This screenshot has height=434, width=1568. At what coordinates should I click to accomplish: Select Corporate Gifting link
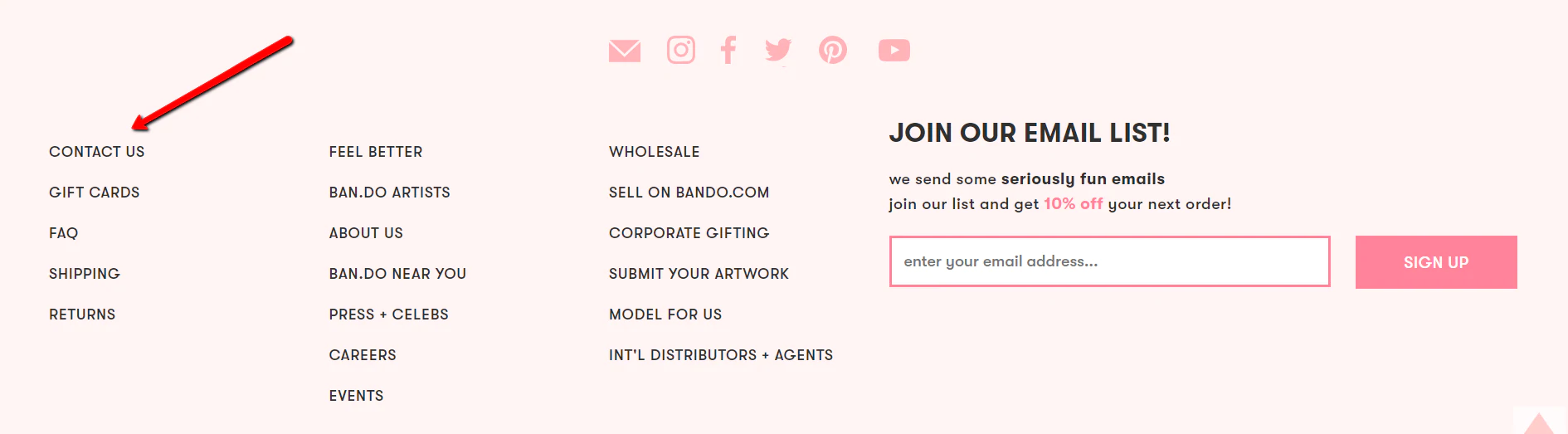[689, 233]
